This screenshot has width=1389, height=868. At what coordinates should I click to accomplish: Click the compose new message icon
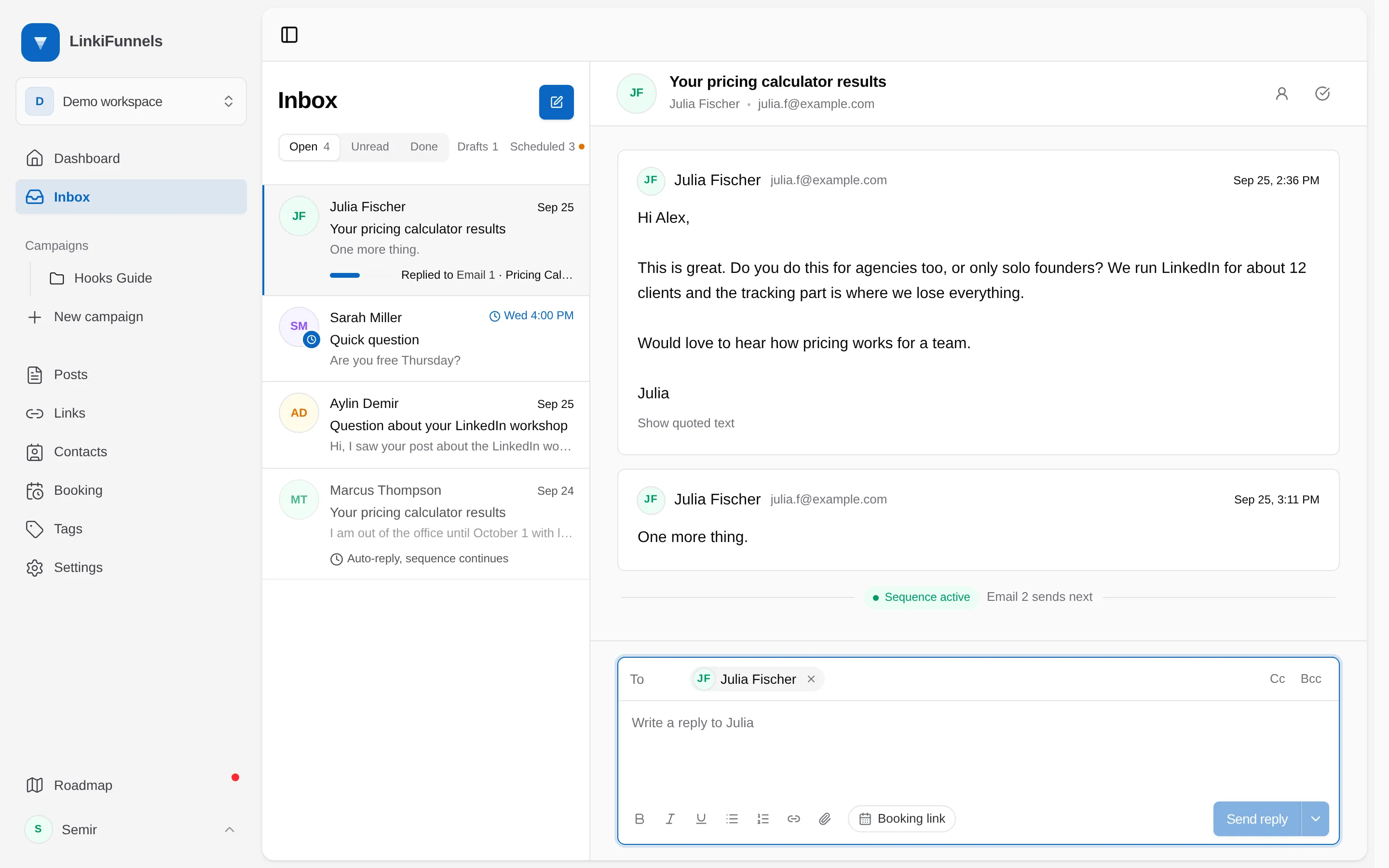click(556, 102)
